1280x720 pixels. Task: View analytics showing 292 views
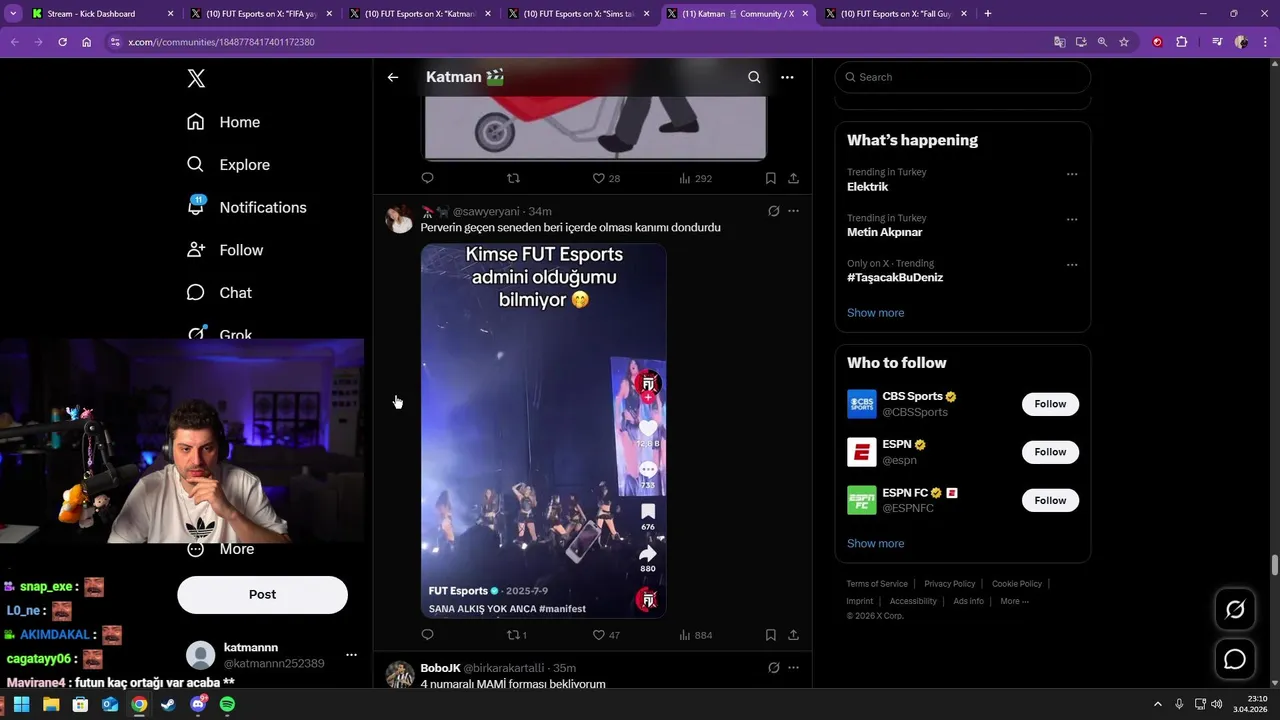(x=695, y=178)
